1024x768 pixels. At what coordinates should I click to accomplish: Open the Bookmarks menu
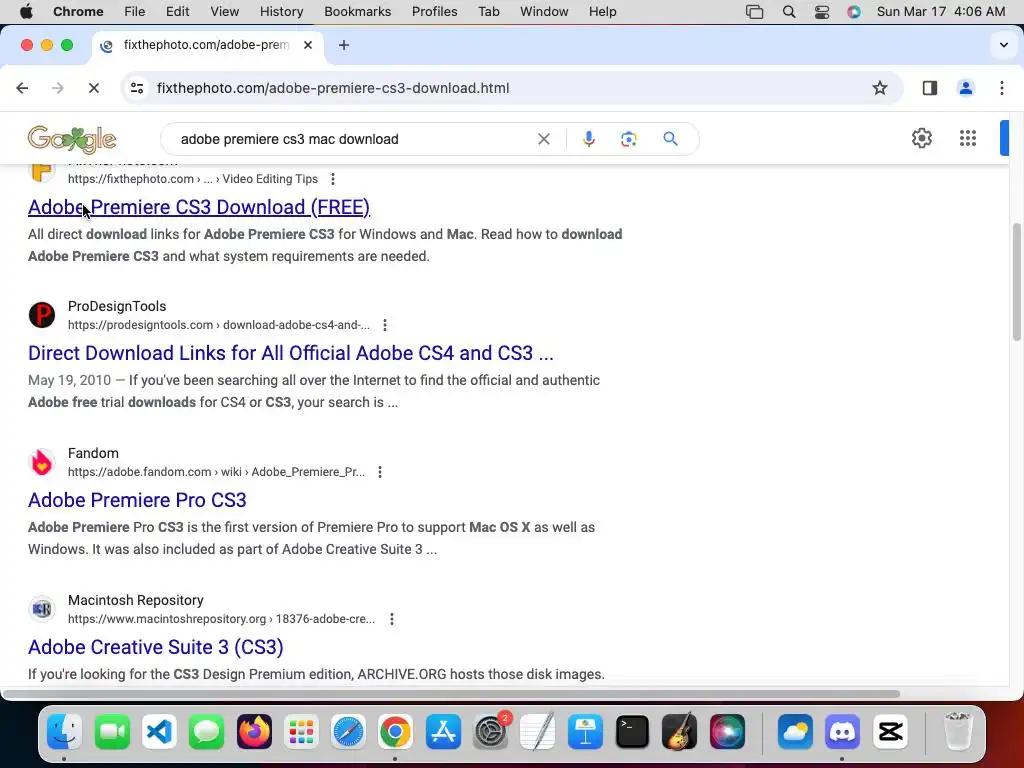click(357, 12)
